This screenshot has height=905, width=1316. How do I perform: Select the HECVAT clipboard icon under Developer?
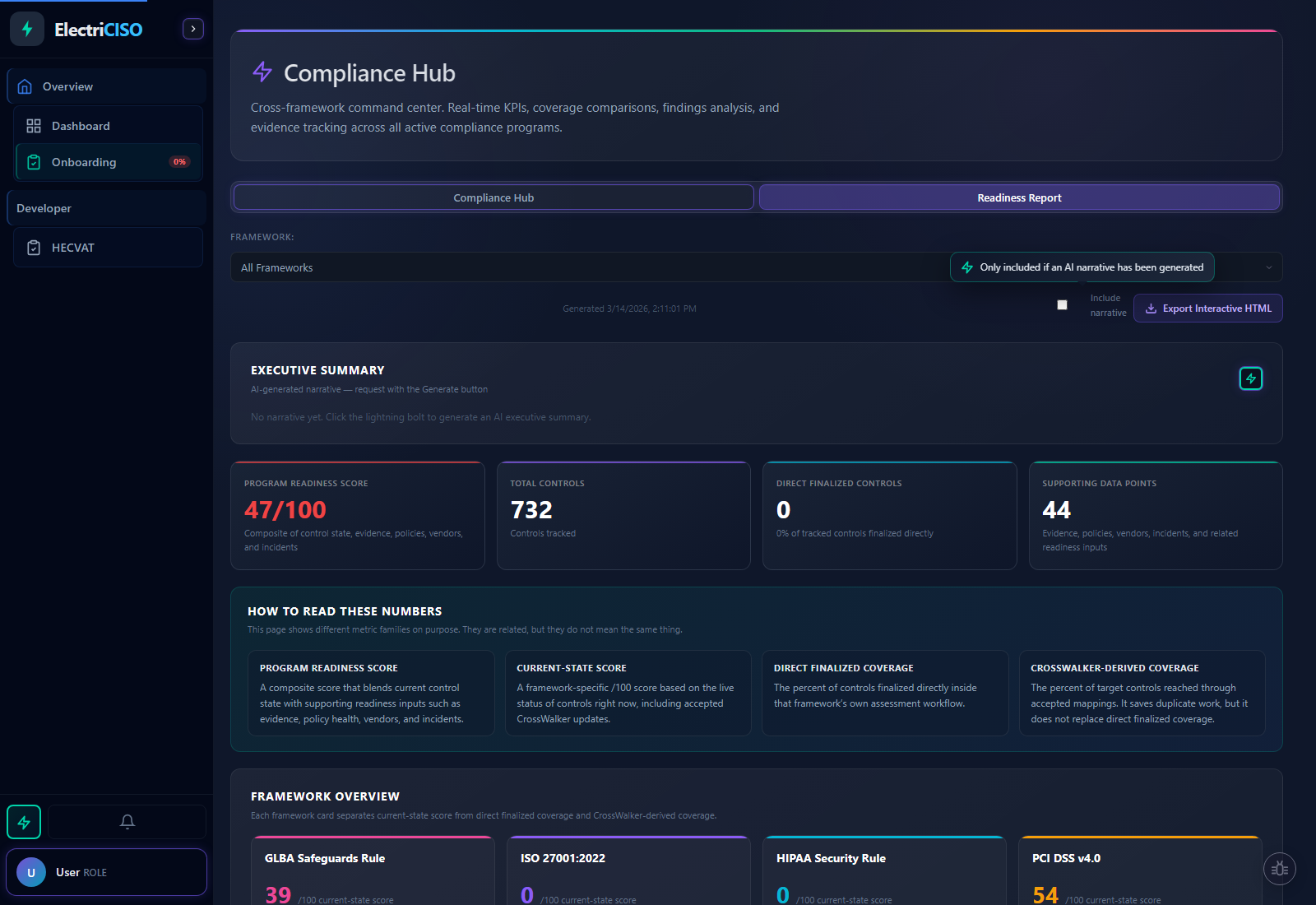(34, 247)
